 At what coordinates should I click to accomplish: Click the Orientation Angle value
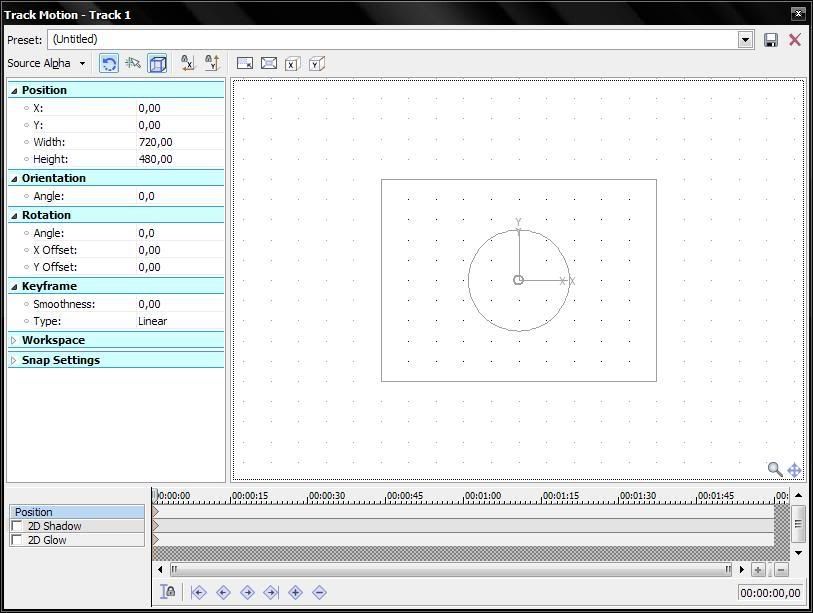click(x=180, y=196)
